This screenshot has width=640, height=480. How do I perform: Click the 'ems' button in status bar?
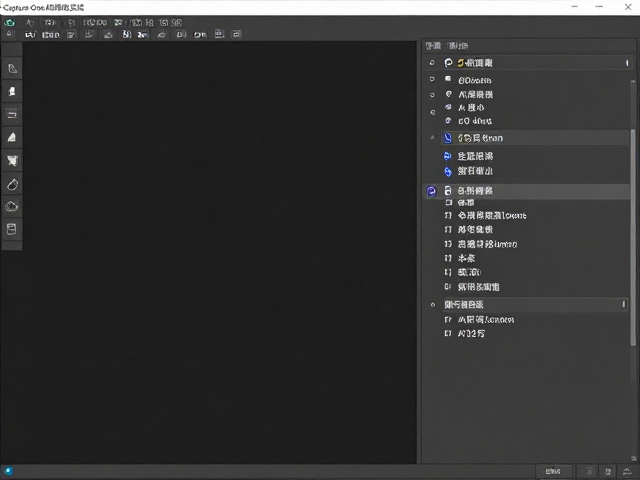553,471
